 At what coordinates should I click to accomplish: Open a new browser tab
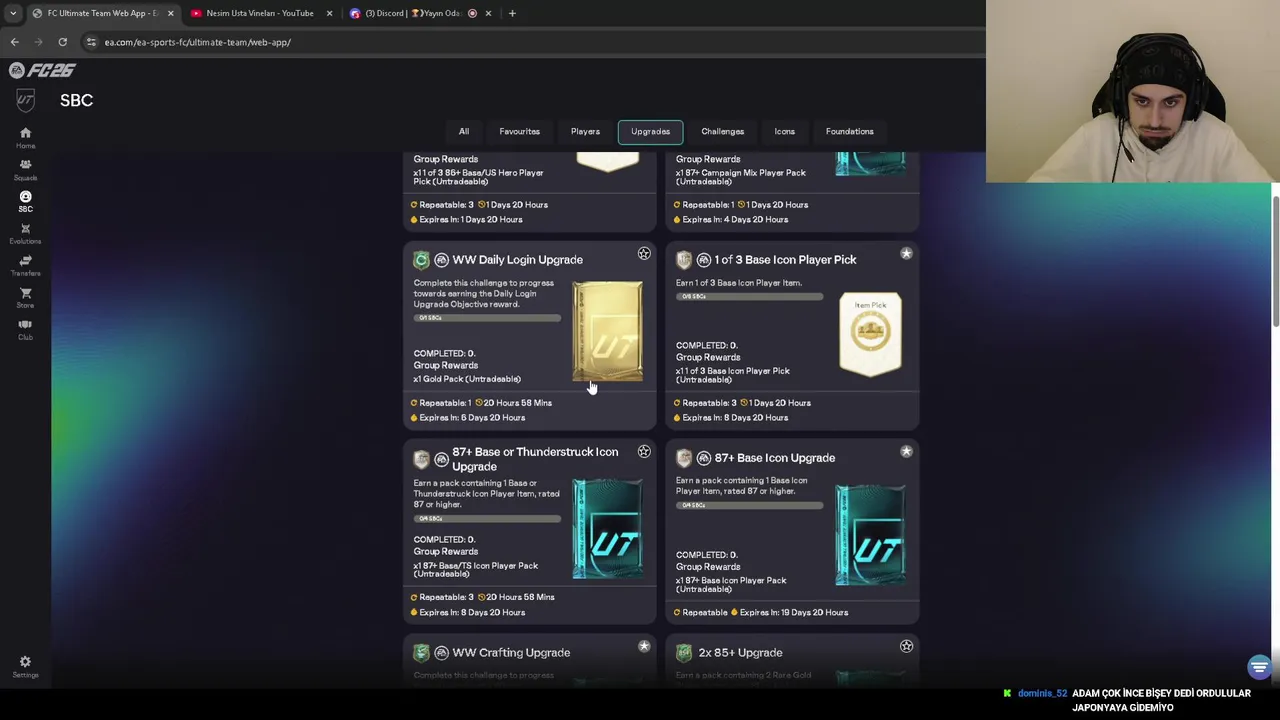click(512, 13)
